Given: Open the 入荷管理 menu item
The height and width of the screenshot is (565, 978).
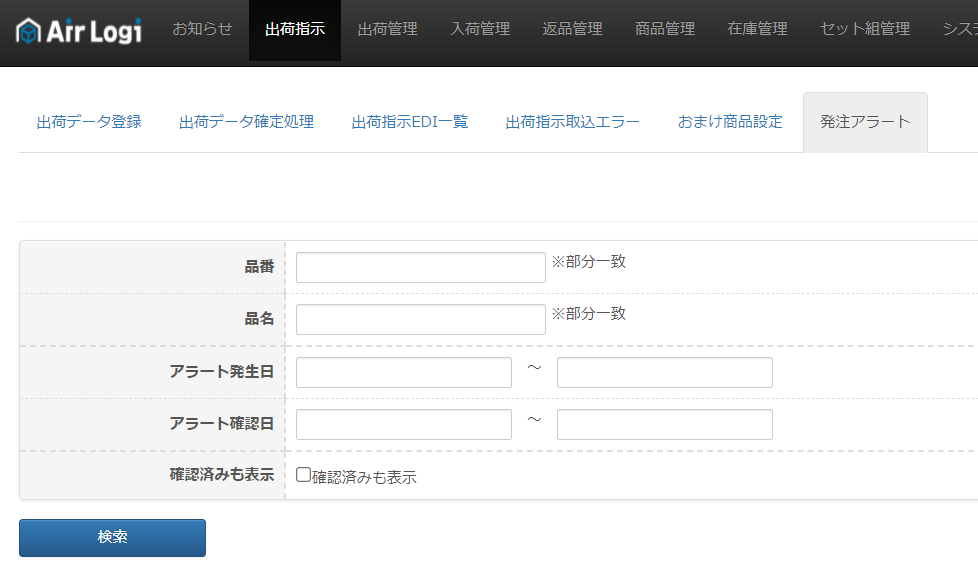Looking at the screenshot, I should point(480,29).
